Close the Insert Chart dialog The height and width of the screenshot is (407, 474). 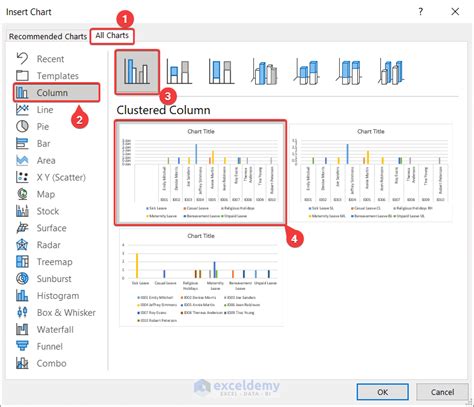pyautogui.click(x=455, y=12)
